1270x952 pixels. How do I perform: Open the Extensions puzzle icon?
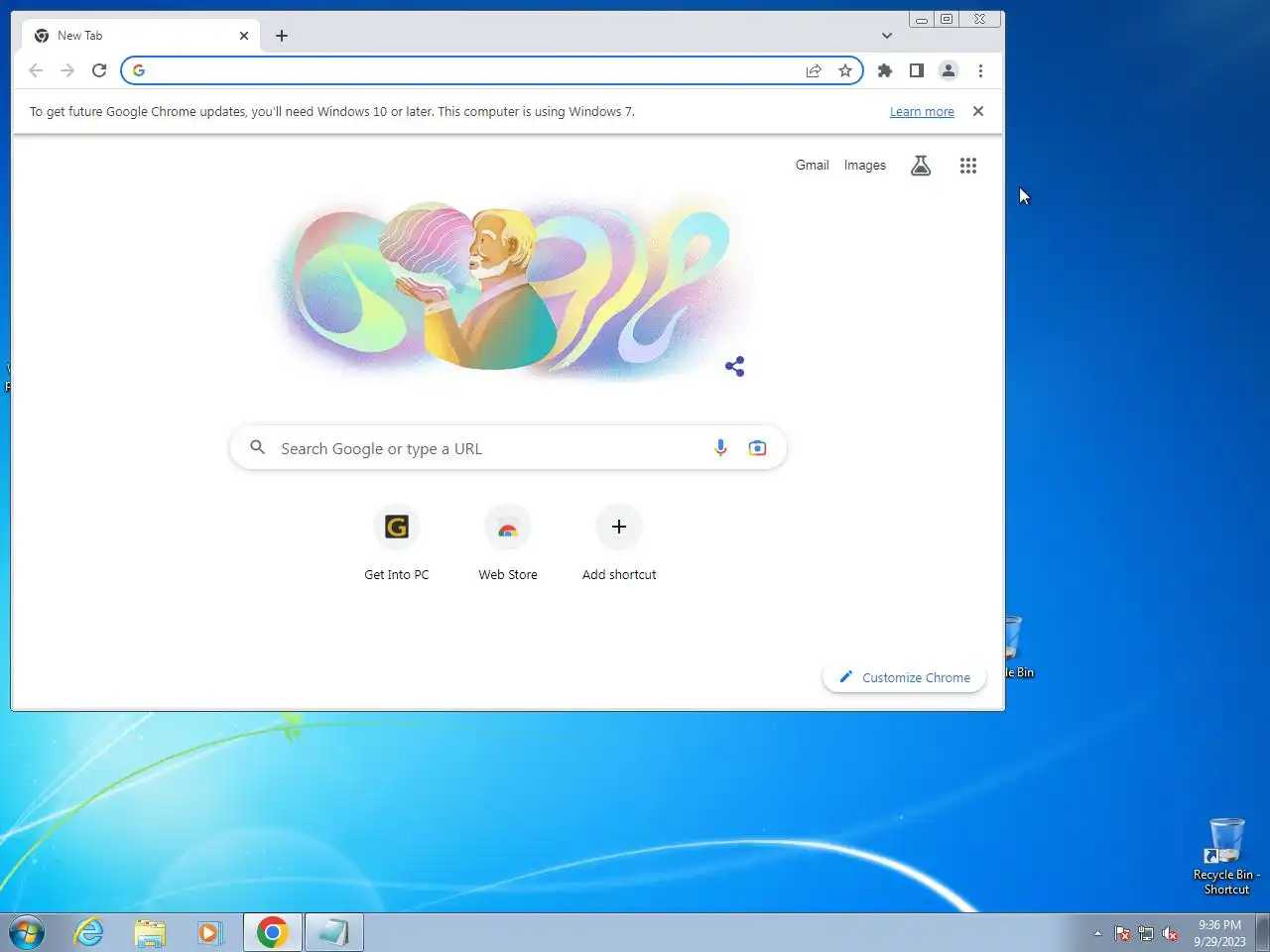coord(885,70)
